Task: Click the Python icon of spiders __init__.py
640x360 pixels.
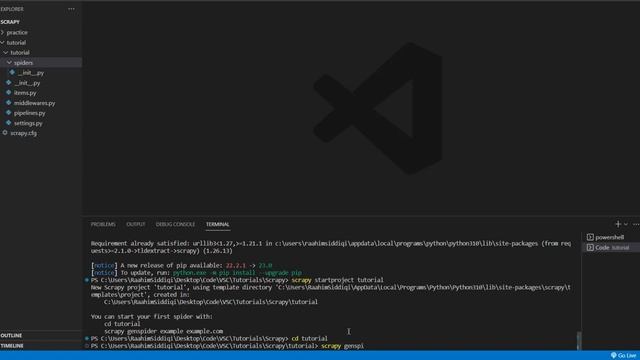Action: pos(12,73)
